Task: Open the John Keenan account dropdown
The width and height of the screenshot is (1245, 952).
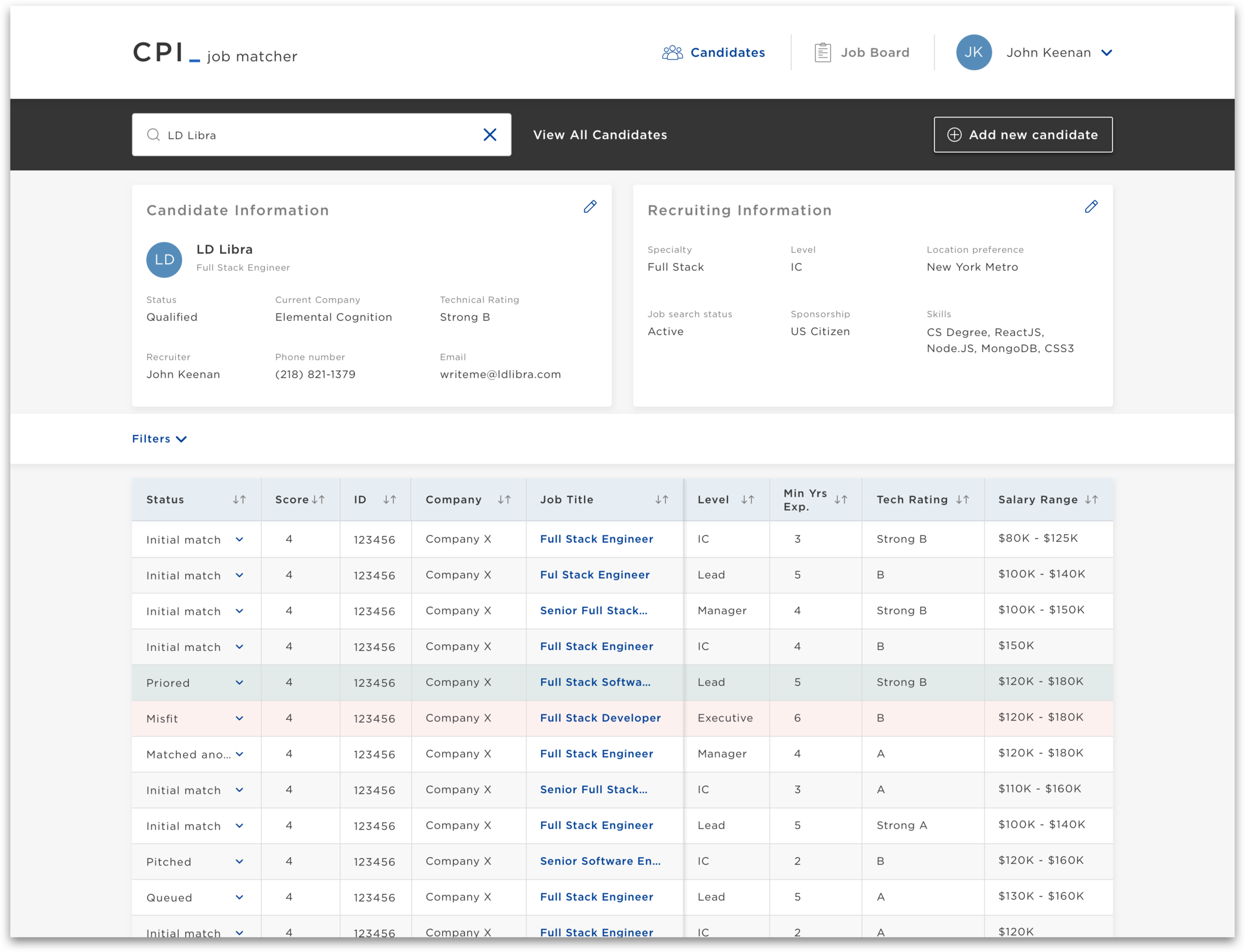Action: 1106,53
